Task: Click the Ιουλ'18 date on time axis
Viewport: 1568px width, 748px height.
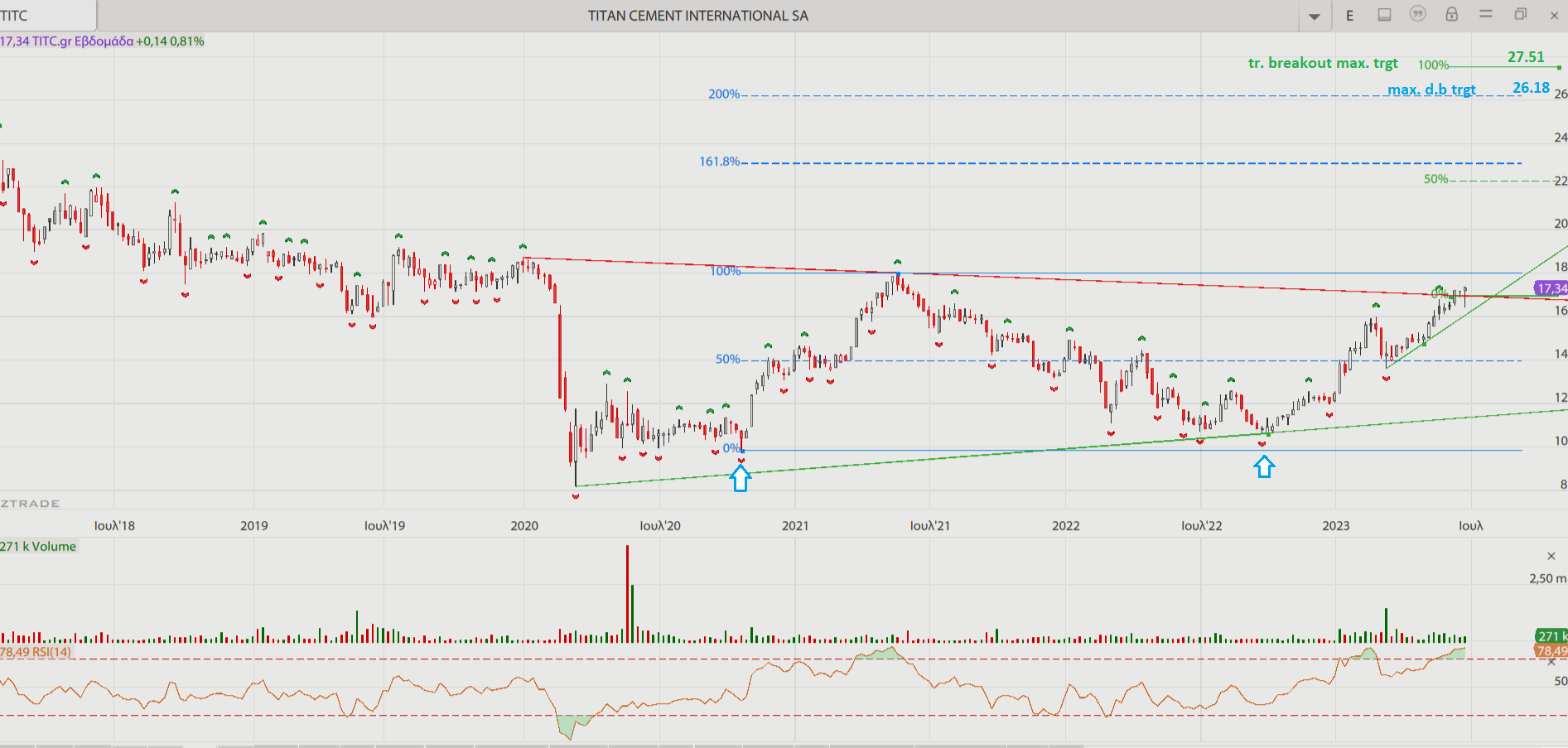Action: click(114, 525)
